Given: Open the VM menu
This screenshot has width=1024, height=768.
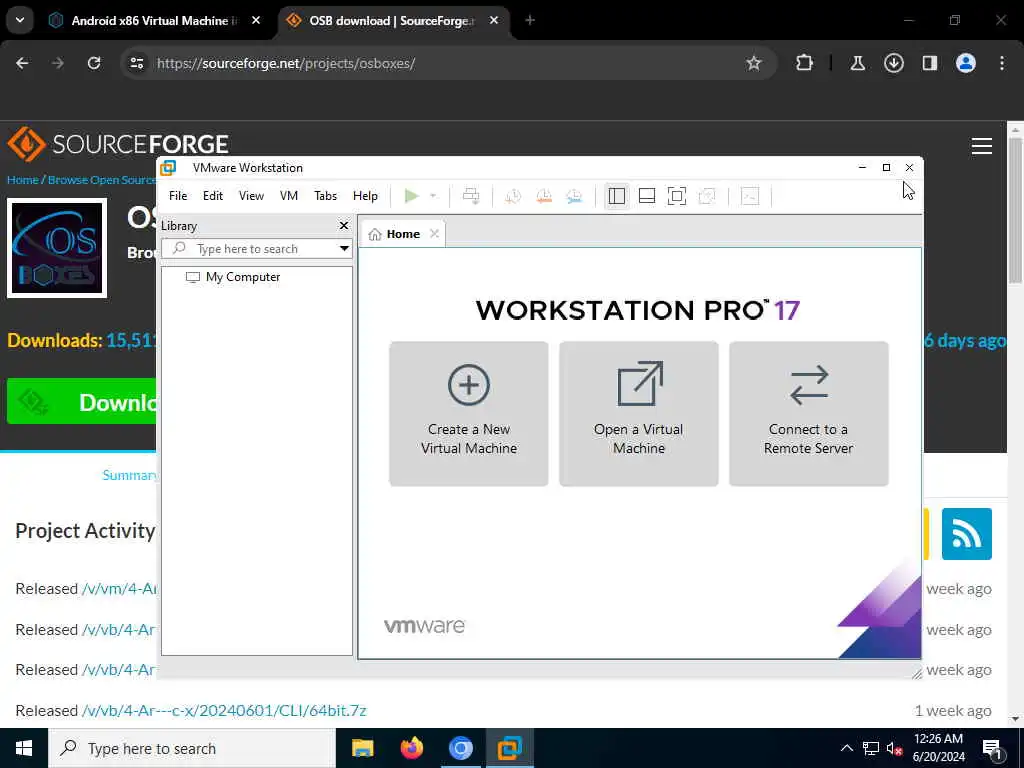Looking at the screenshot, I should (289, 196).
